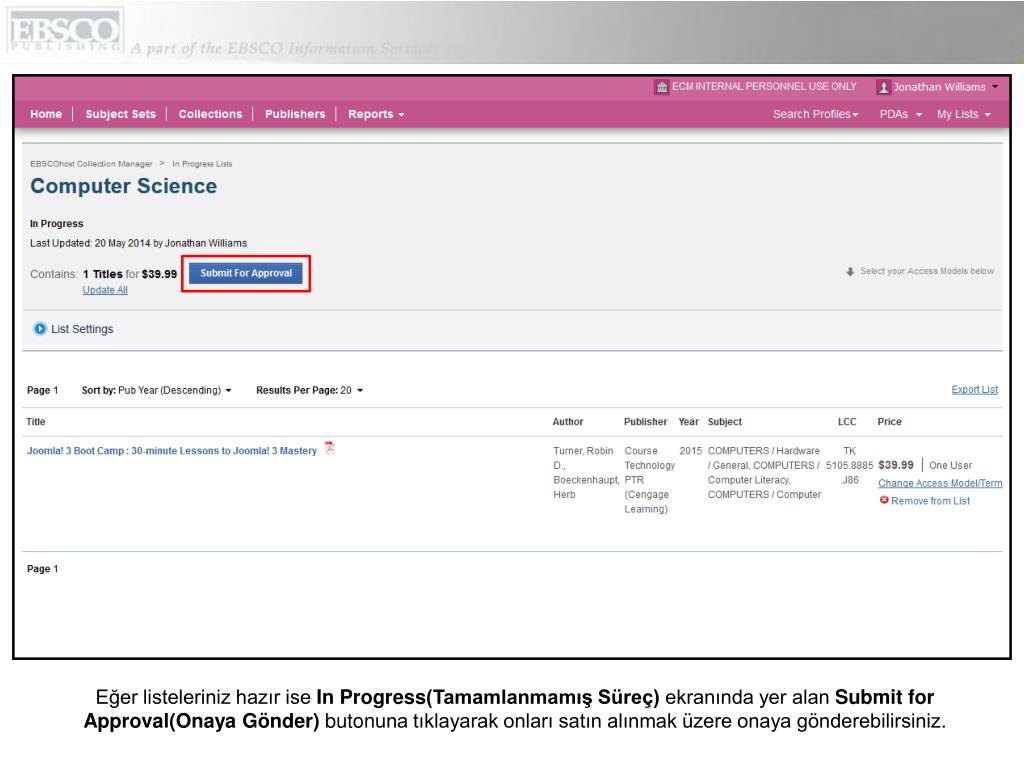This screenshot has height=768, width=1024.
Task: Click the Page 1 label above table
Action: point(42,391)
